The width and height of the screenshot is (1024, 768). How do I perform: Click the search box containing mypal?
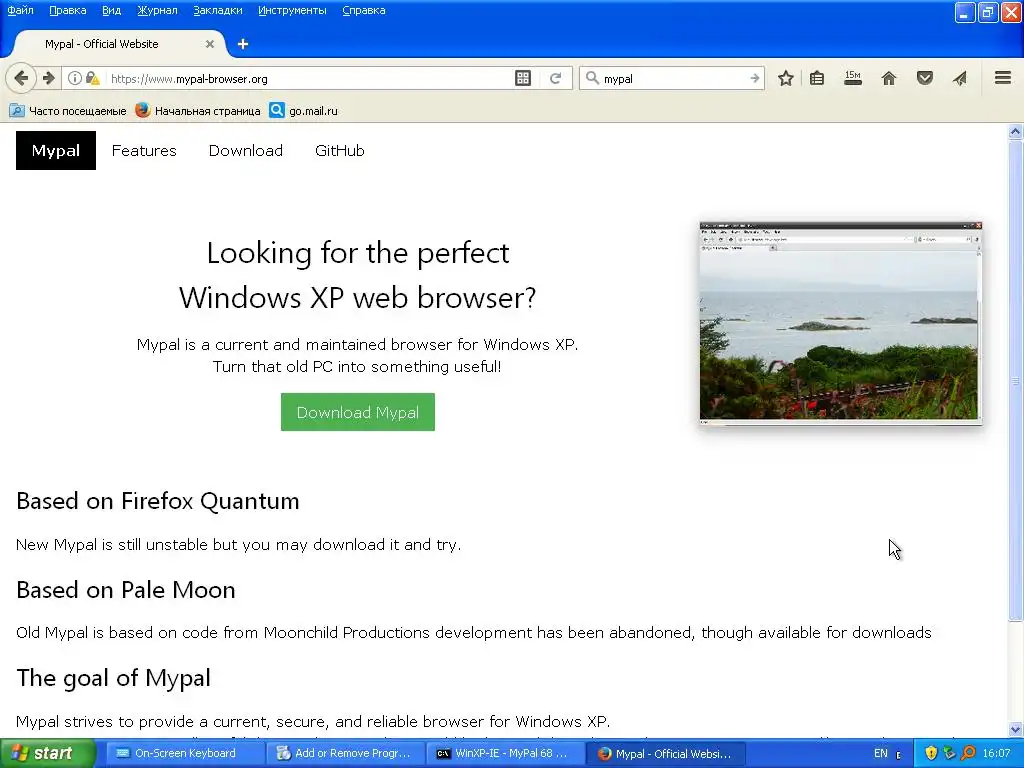(673, 78)
